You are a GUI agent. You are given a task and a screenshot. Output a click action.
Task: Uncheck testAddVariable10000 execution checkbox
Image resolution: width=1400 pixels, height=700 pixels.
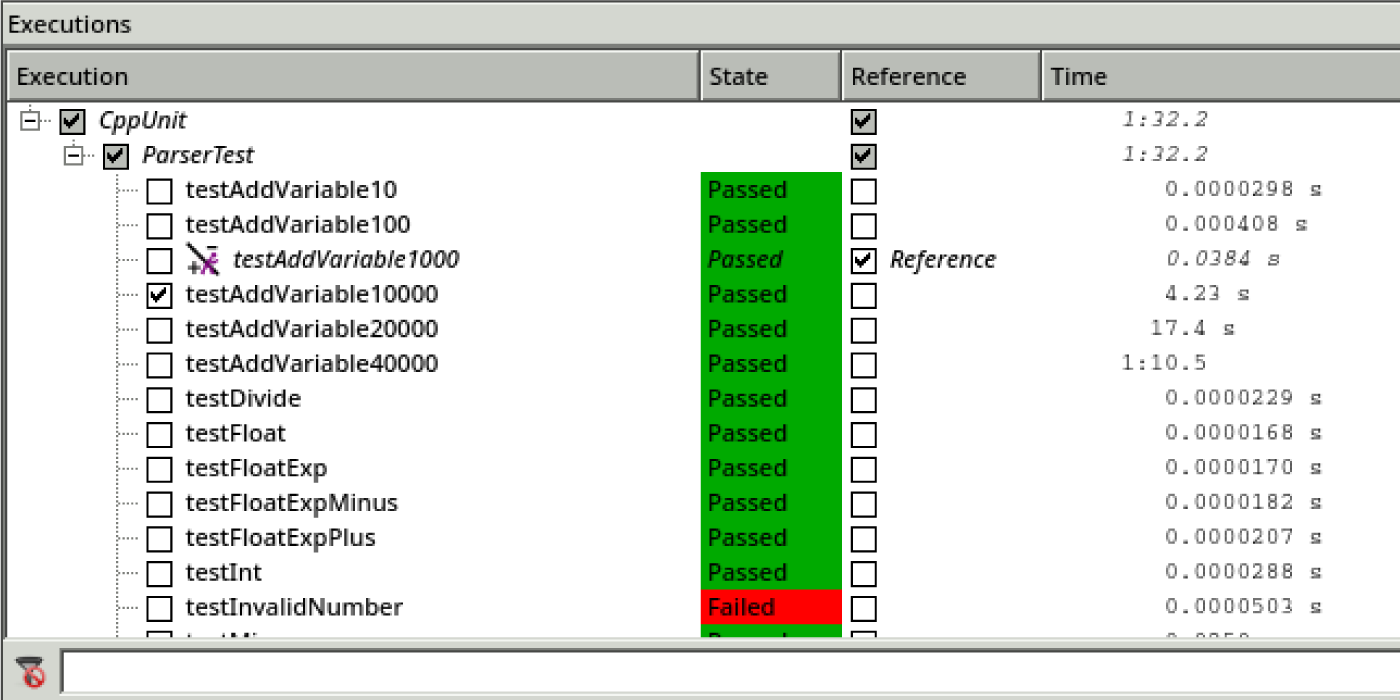[159, 295]
